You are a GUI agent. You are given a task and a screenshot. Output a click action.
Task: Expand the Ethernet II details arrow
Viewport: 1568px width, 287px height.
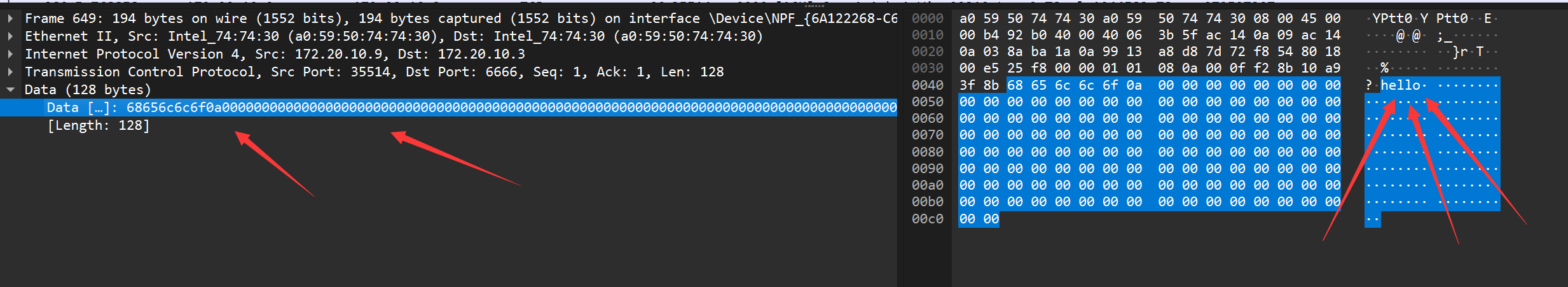coord(10,36)
